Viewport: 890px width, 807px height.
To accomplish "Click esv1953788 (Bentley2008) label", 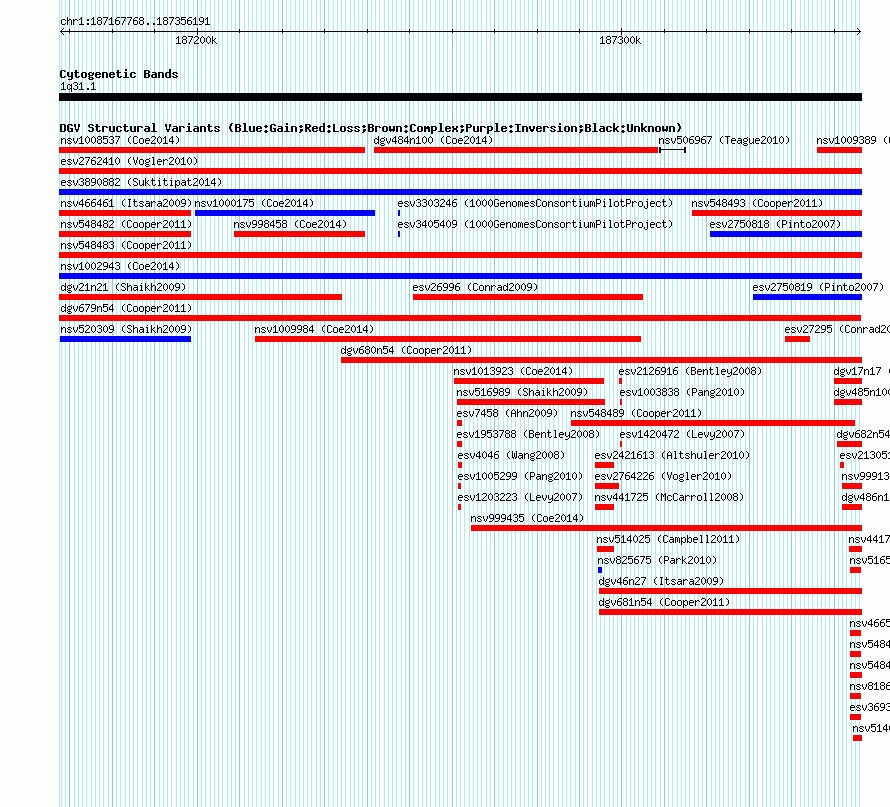I will click(528, 434).
